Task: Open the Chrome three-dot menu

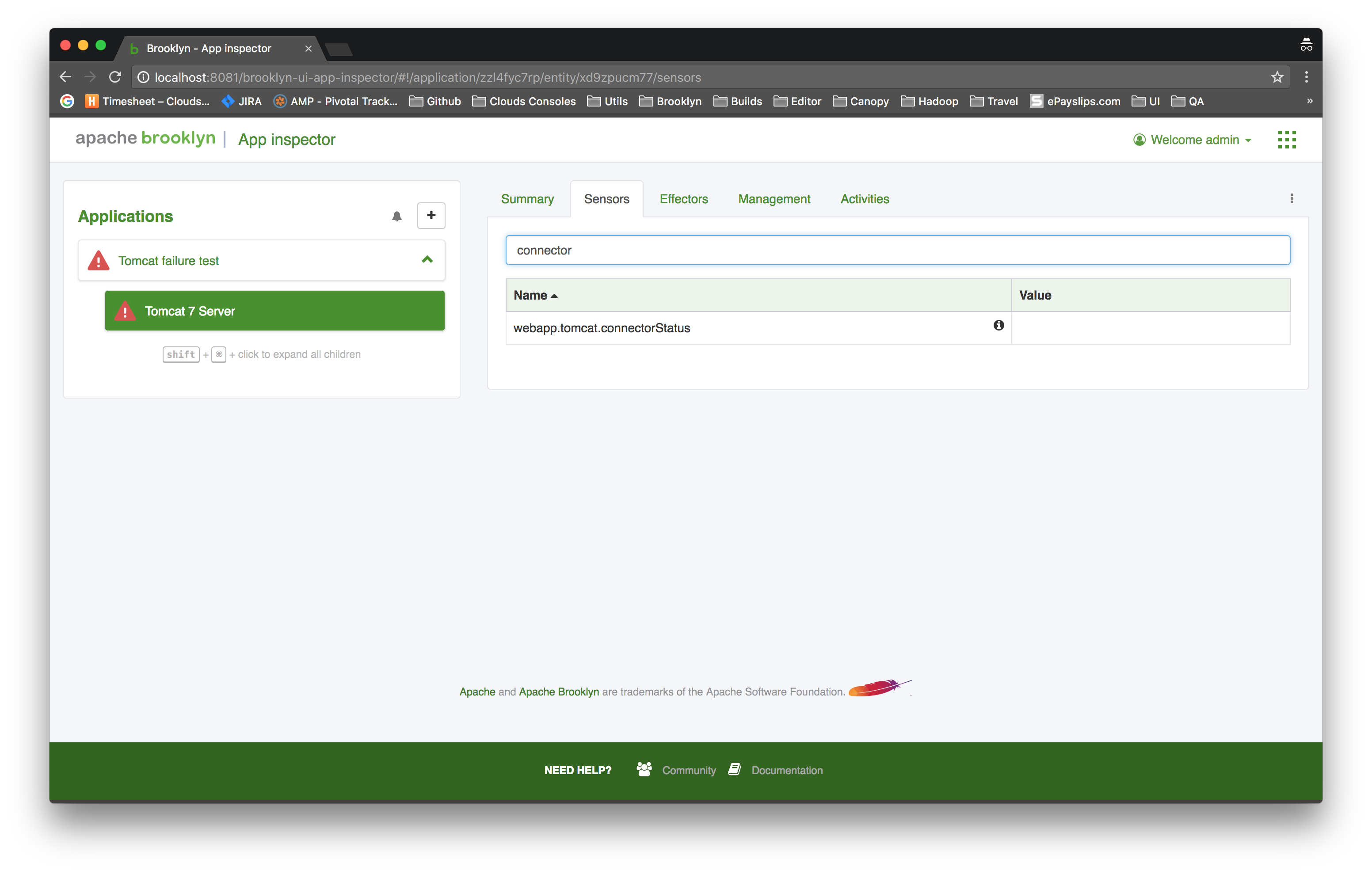Action: click(x=1307, y=77)
